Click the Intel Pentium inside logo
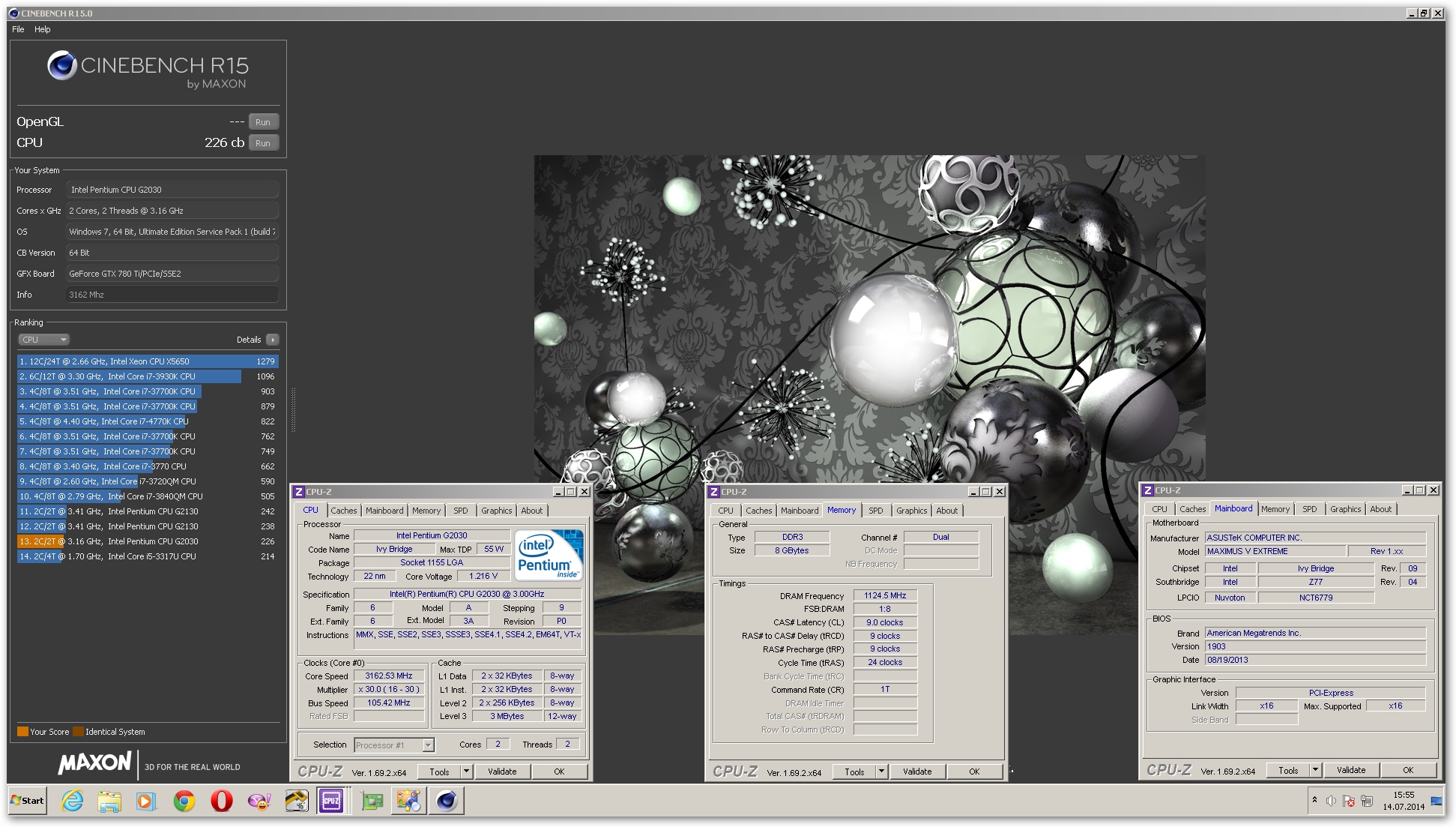 [x=549, y=555]
